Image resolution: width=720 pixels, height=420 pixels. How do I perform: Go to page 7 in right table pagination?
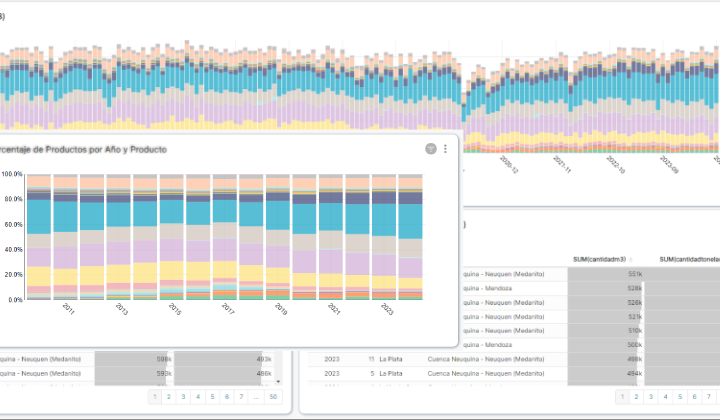point(709,397)
